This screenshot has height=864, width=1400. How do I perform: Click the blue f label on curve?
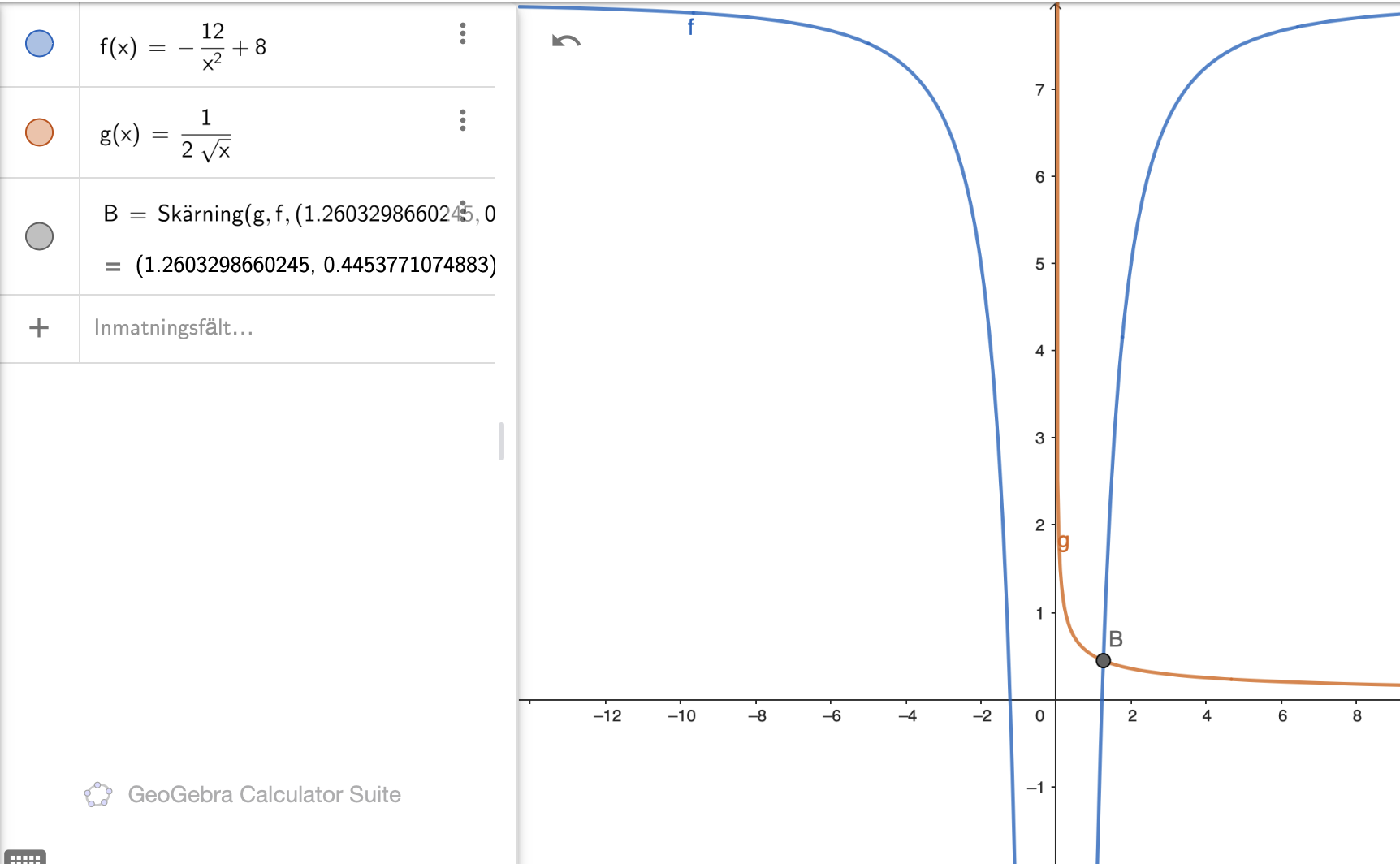point(690,27)
